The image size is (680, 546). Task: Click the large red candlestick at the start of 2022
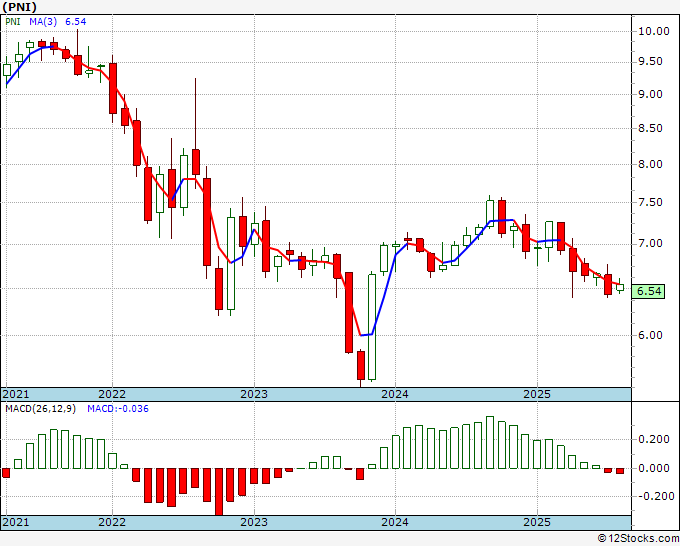(113, 88)
